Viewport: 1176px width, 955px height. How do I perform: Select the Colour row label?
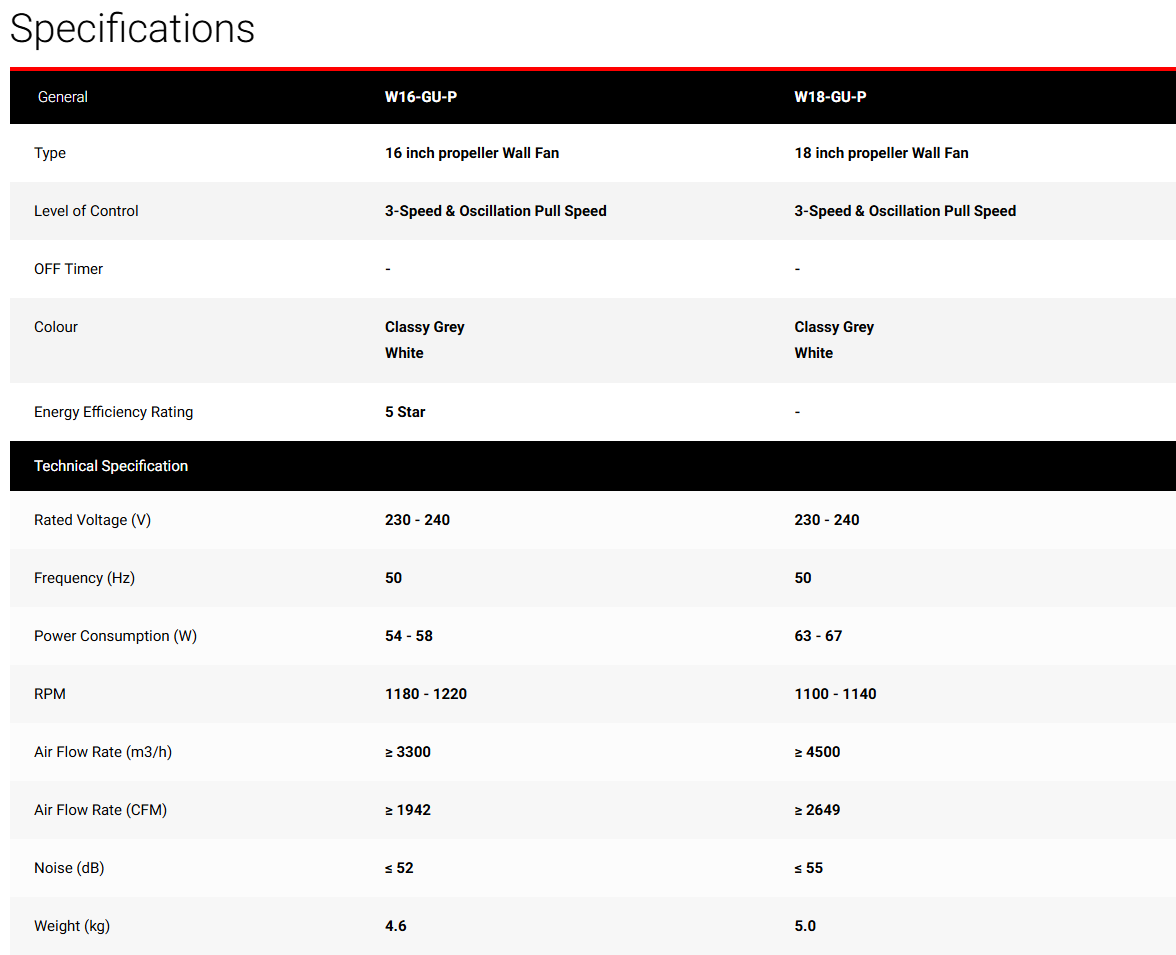[56, 326]
